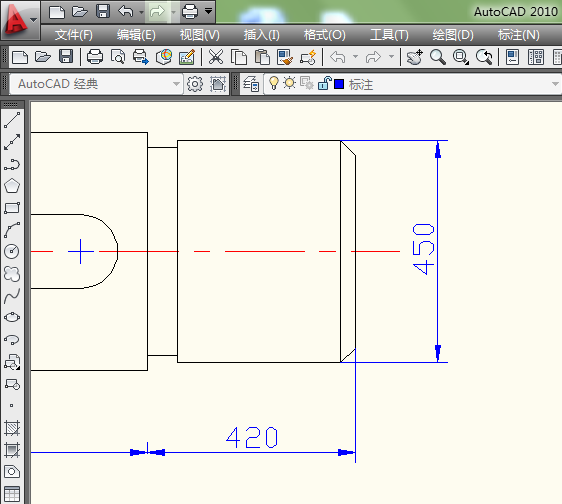The image size is (562, 504).
Task: Open the Layer Properties Manager icon
Action: 251,84
